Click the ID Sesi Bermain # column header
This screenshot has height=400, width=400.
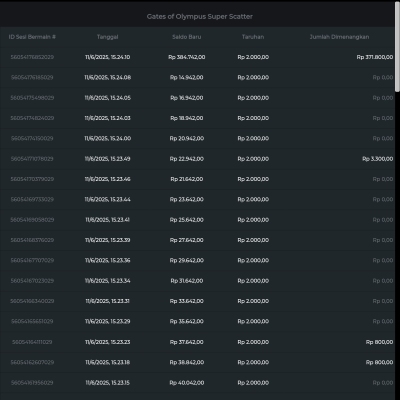(32, 37)
